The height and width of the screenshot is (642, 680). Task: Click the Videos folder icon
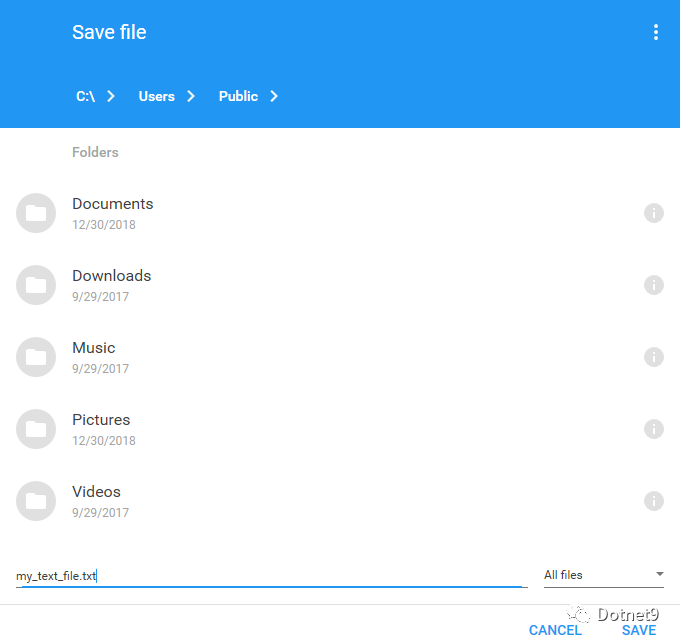point(36,501)
